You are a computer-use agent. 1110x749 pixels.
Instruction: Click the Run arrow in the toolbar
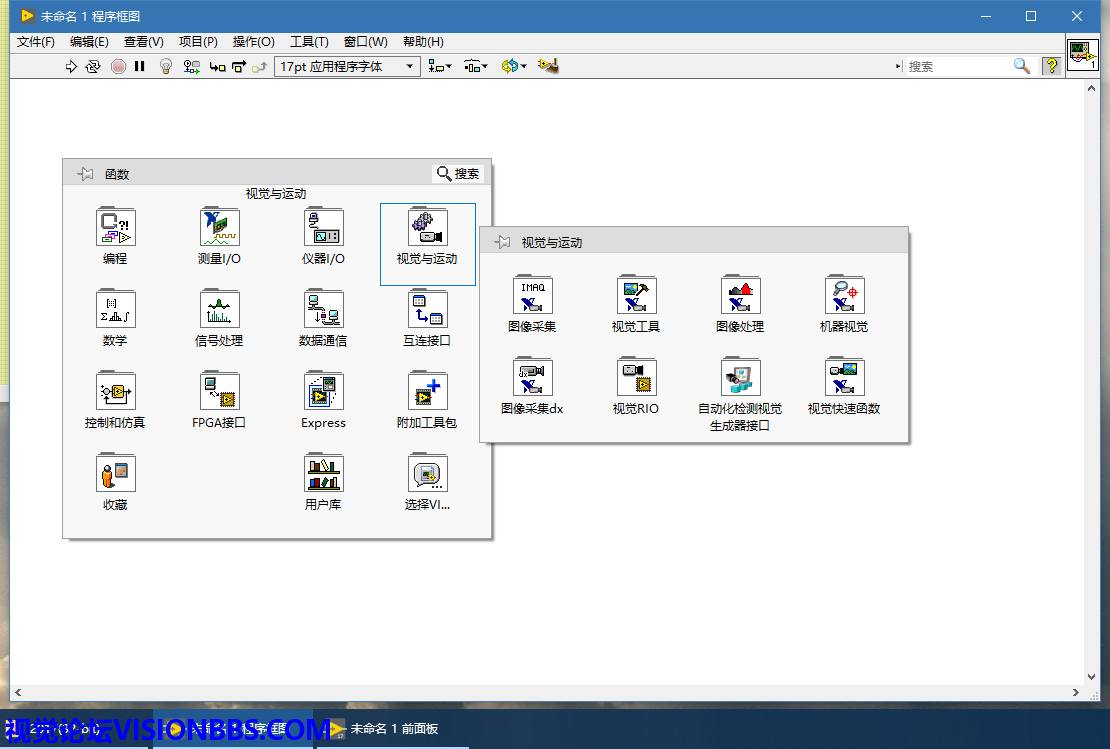[x=71, y=66]
